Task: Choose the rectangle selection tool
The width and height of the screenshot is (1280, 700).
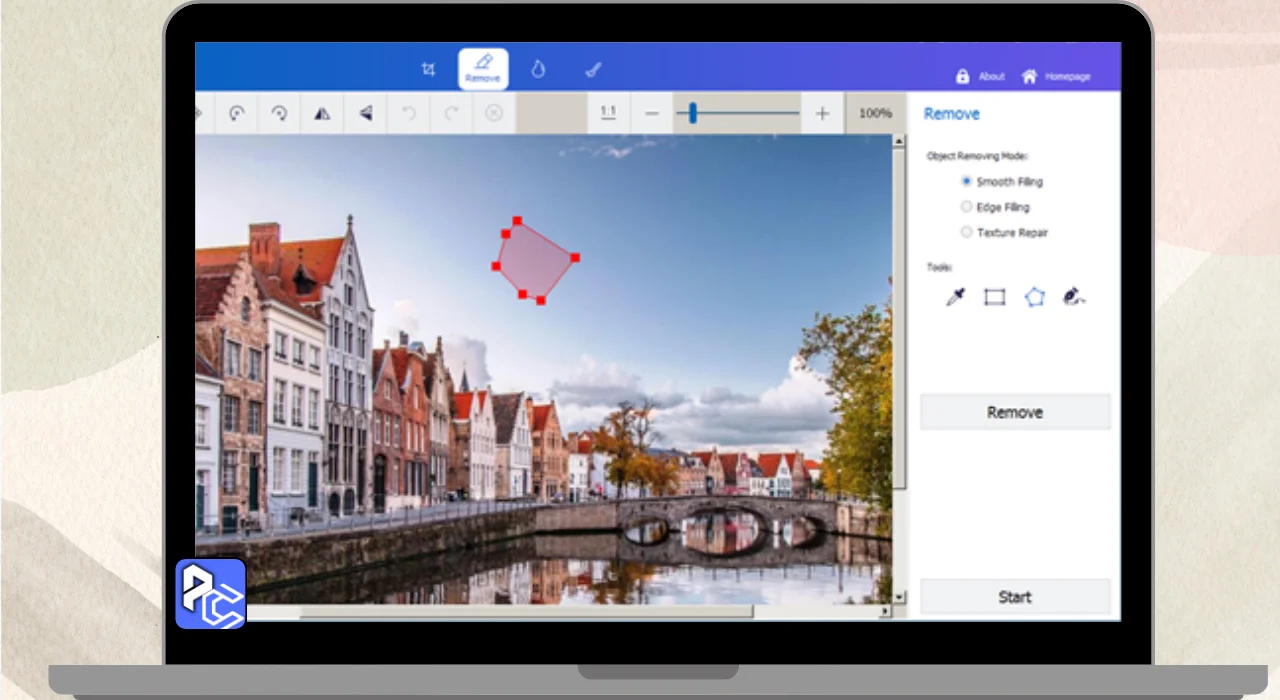Action: pos(994,297)
